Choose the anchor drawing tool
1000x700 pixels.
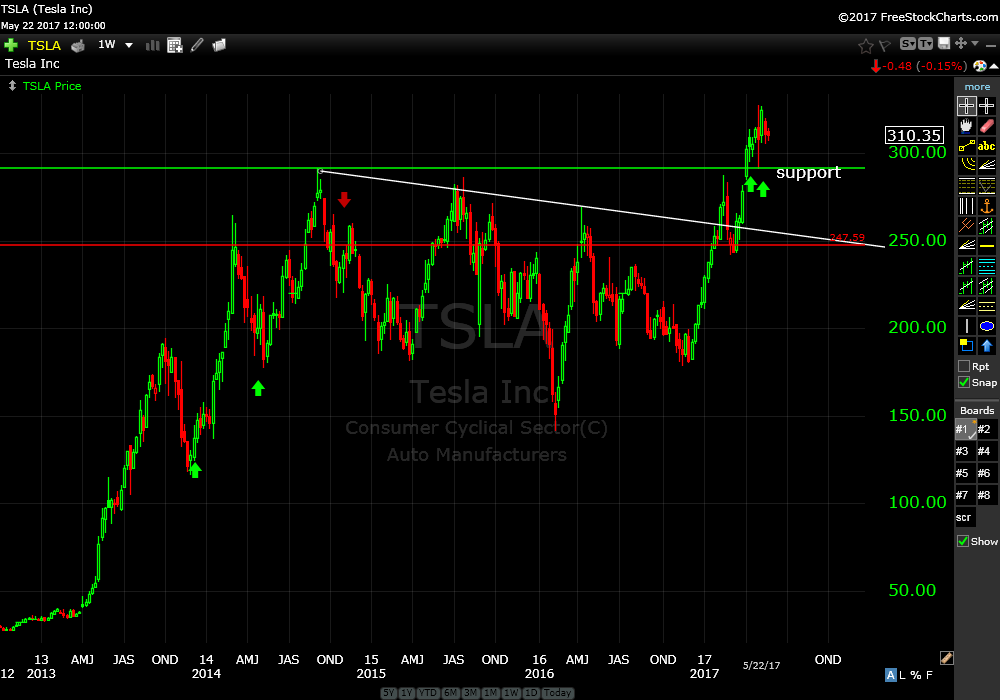tap(987, 206)
